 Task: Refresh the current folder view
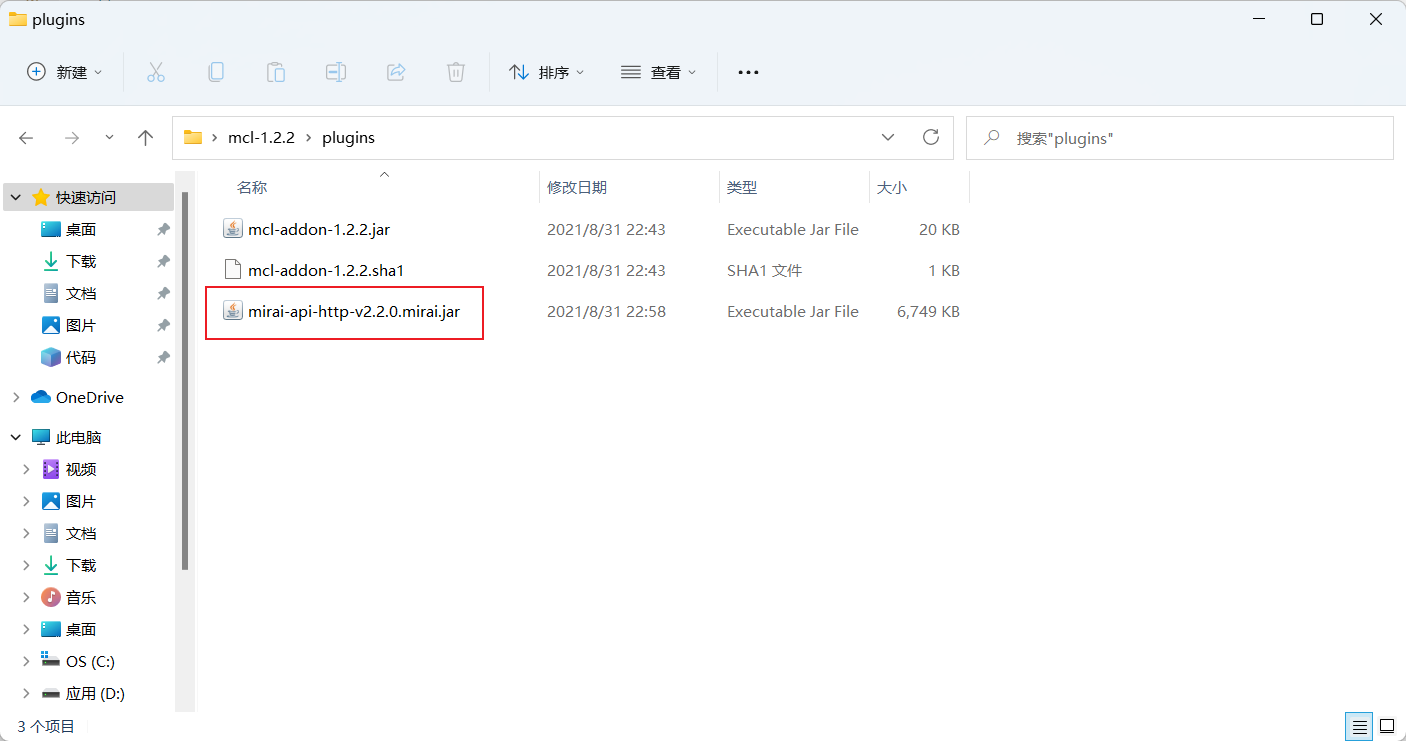tap(931, 138)
